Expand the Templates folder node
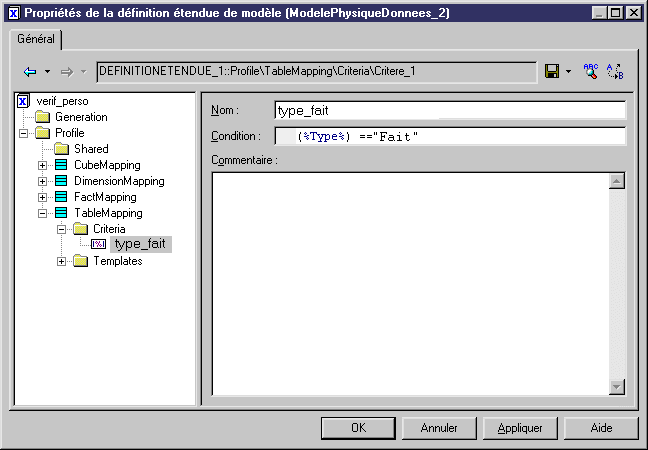Screen dimensions: 648x450 coord(61,262)
